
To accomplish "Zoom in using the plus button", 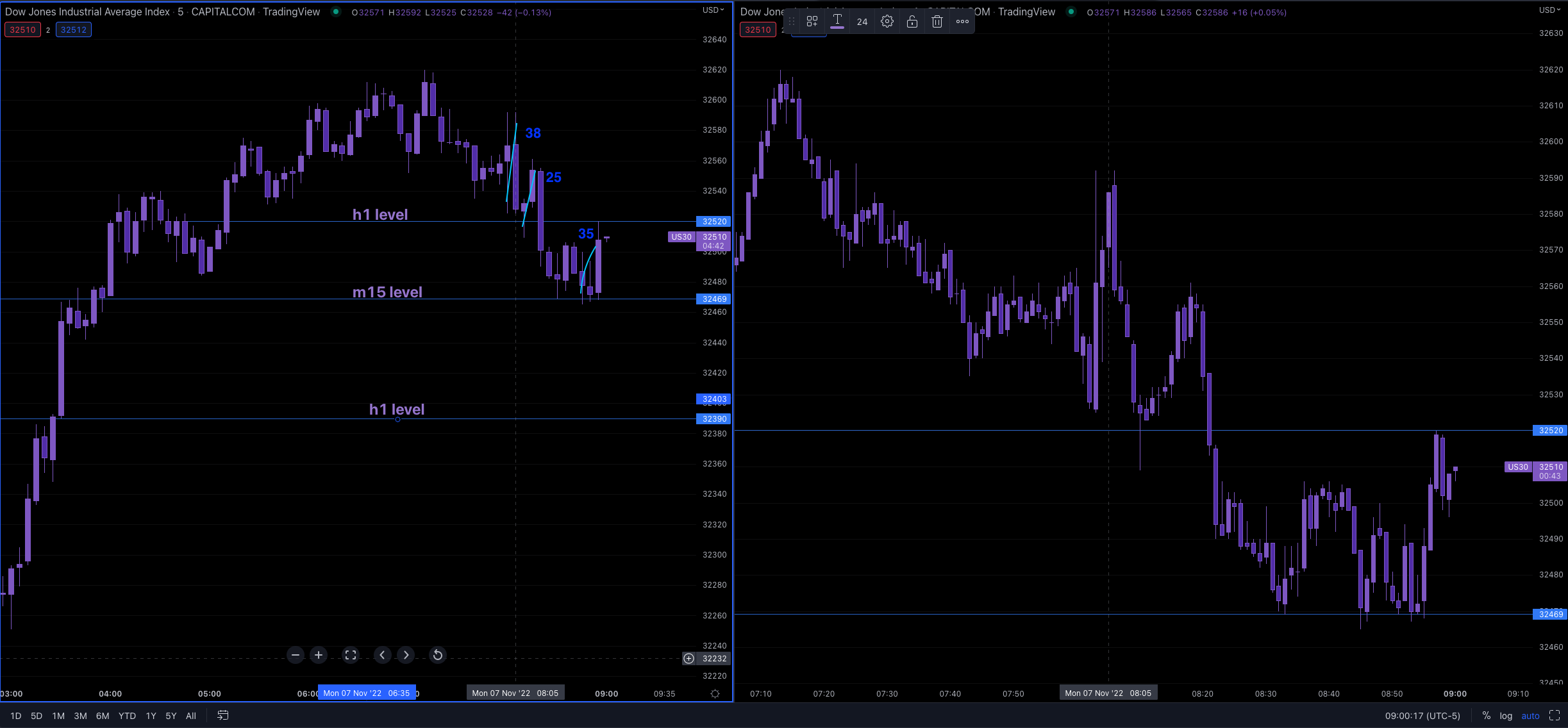I will point(319,655).
